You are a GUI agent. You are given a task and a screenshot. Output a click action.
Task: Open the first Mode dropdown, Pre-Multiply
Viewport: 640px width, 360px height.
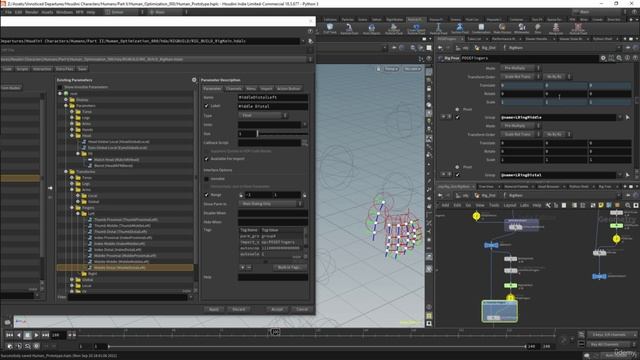pyautogui.click(x=521, y=68)
